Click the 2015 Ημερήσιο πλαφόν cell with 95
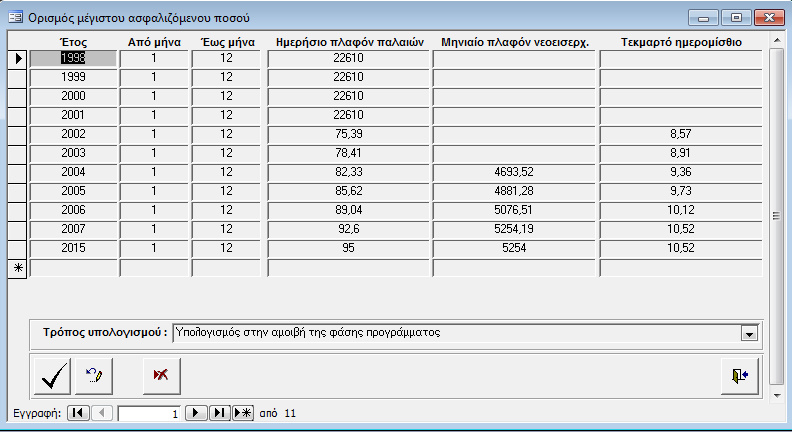The image size is (792, 432). pos(348,248)
